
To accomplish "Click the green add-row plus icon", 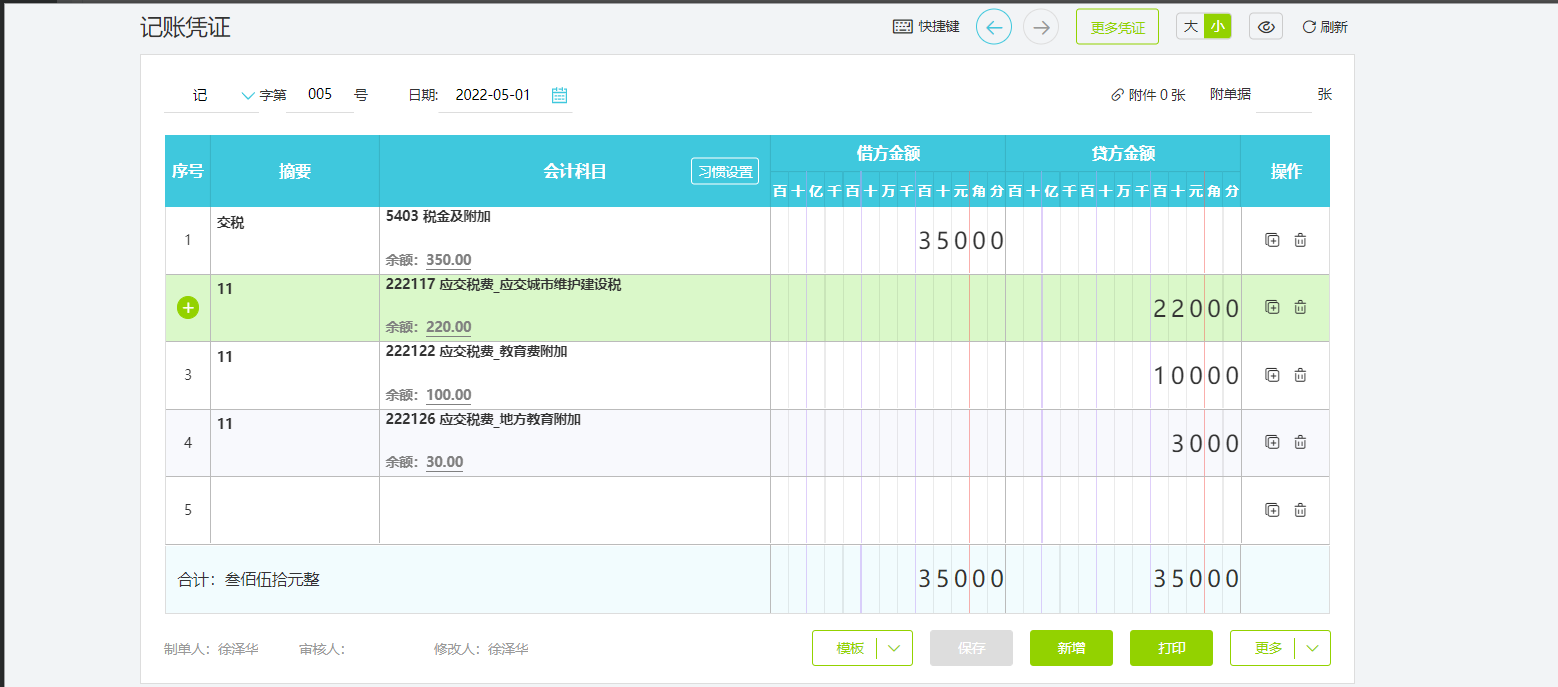I will (188, 308).
